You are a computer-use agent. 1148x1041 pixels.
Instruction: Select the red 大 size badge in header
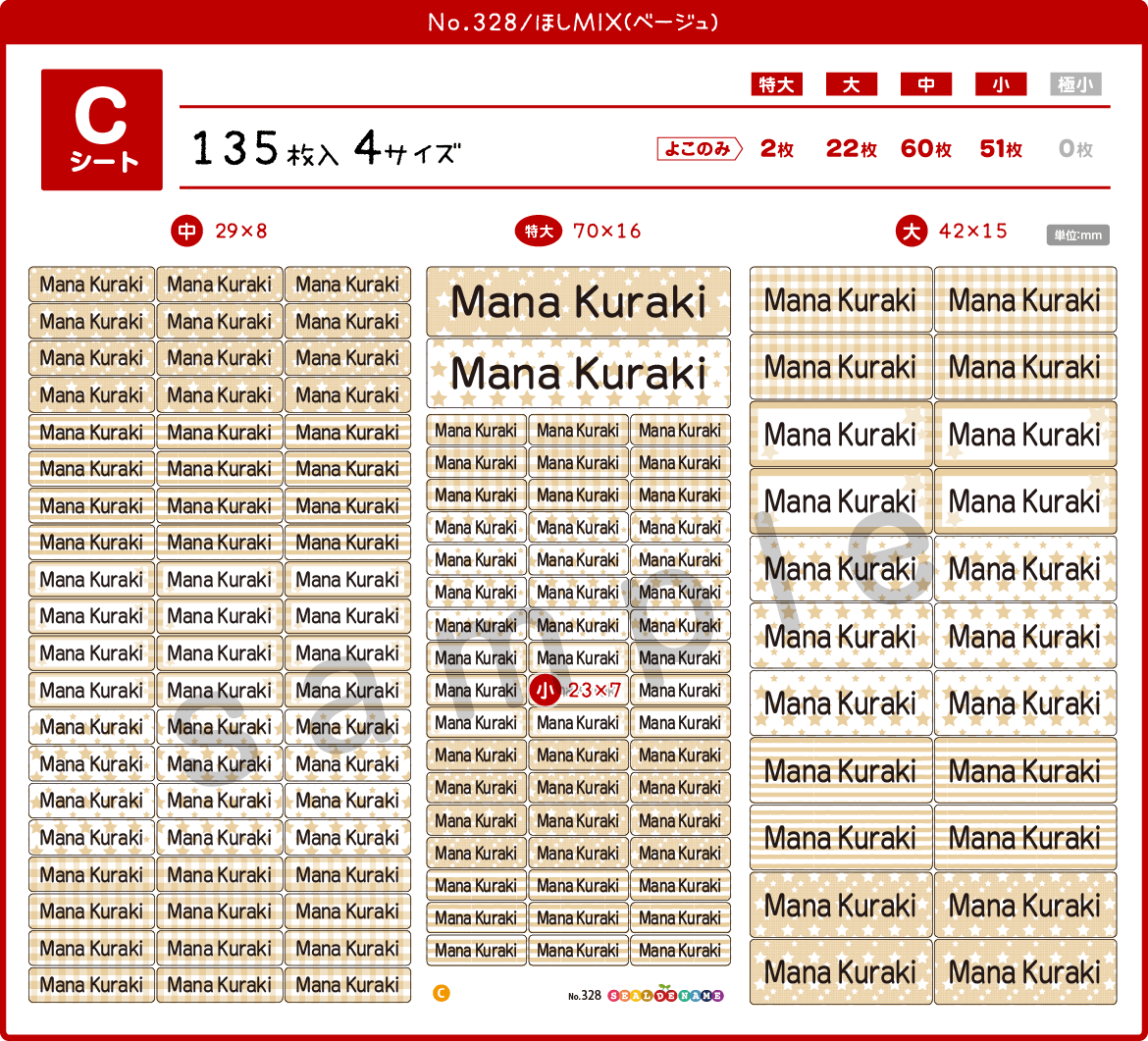(852, 84)
